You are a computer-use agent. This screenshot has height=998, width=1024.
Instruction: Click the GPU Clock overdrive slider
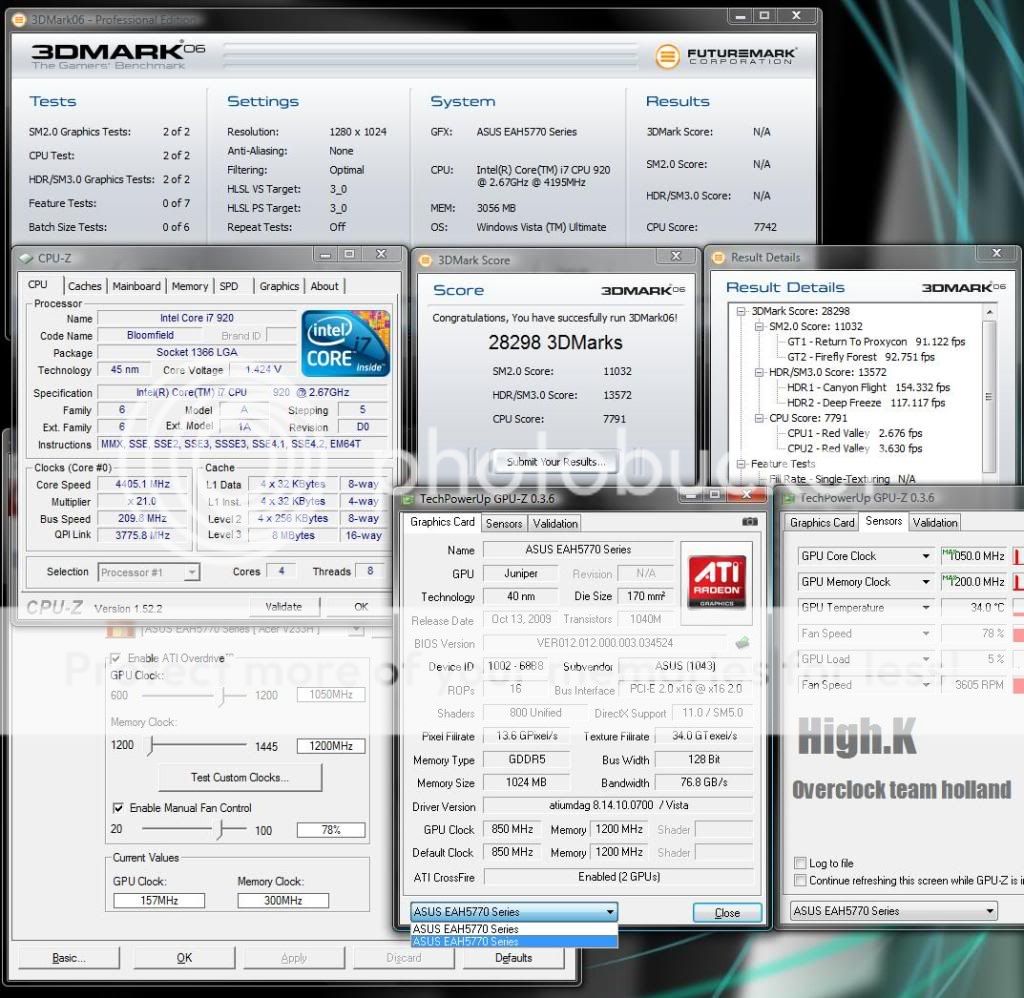pyautogui.click(x=193, y=696)
